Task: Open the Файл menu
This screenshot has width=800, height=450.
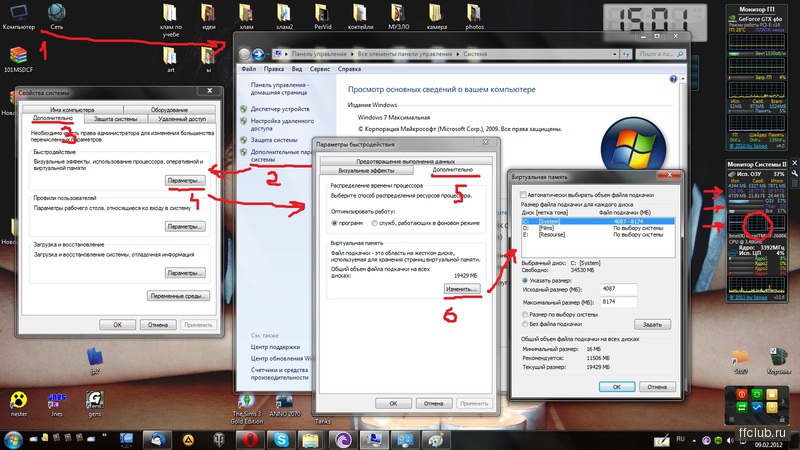Action: [248, 69]
